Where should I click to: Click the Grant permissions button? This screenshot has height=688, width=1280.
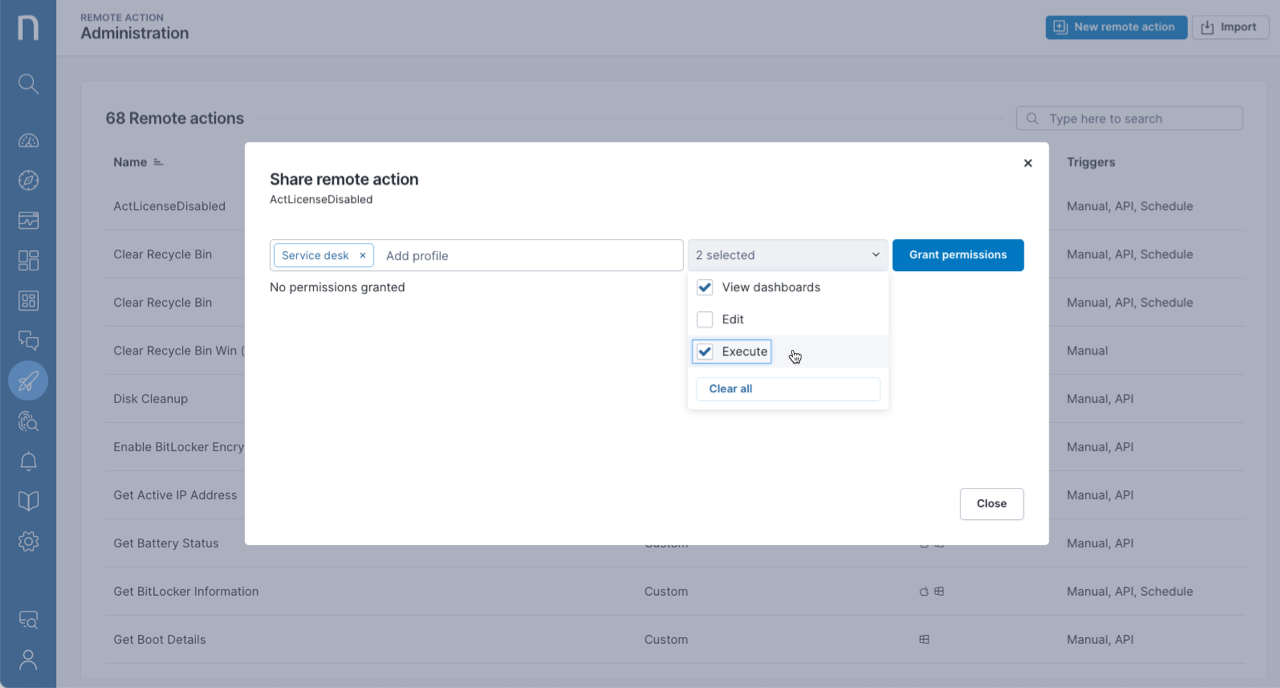coord(957,255)
